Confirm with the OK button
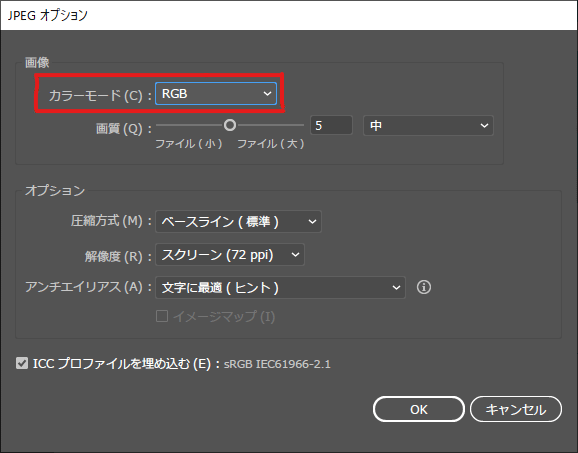578x453 pixels. (419, 409)
